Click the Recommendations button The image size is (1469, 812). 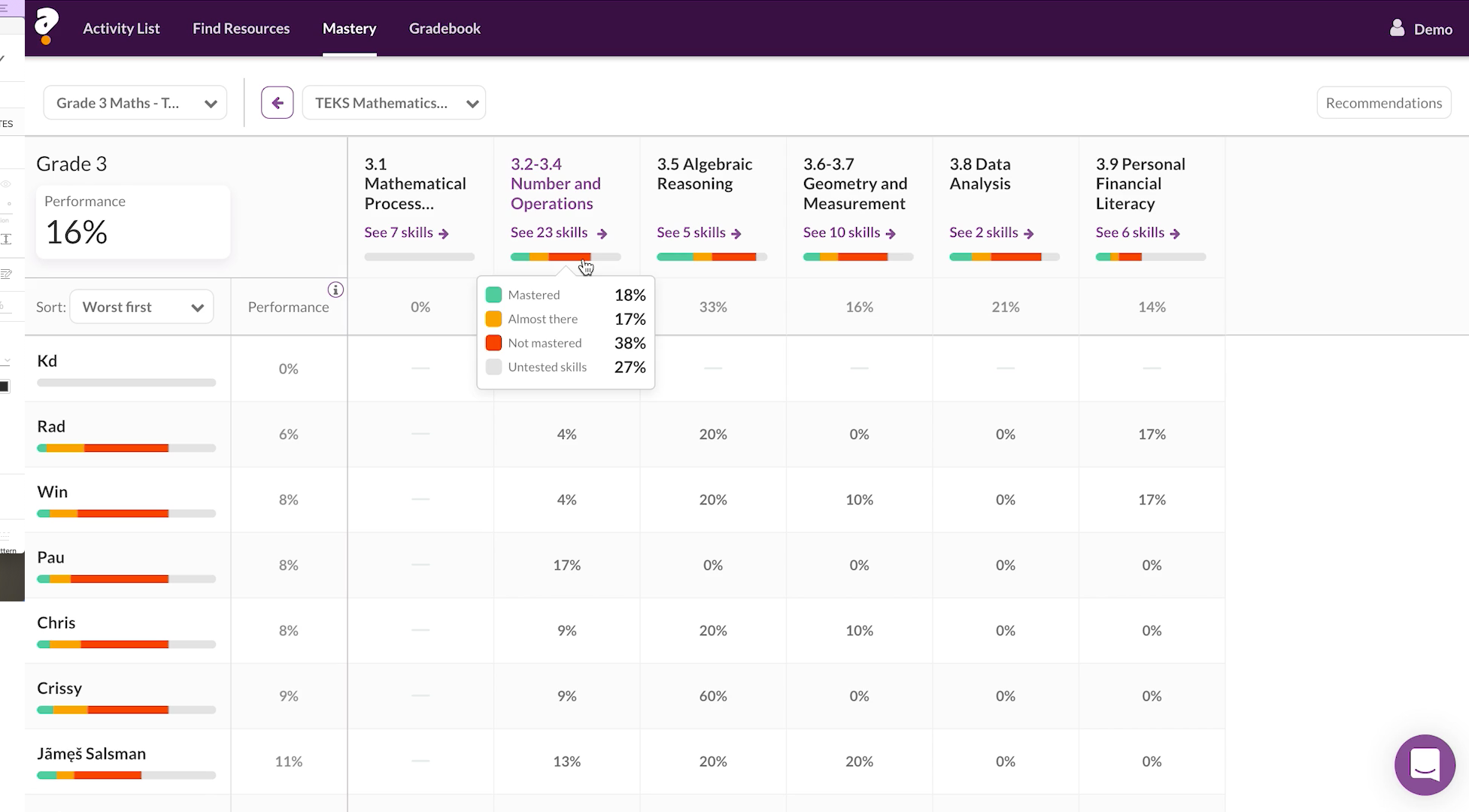[1383, 103]
